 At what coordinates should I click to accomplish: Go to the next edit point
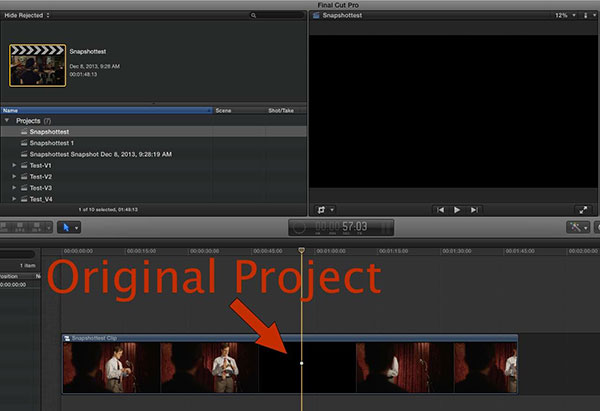point(474,210)
